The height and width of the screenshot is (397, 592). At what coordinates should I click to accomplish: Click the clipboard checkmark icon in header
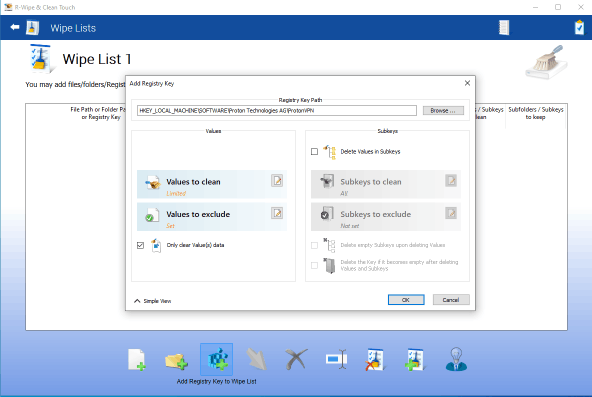pos(580,28)
